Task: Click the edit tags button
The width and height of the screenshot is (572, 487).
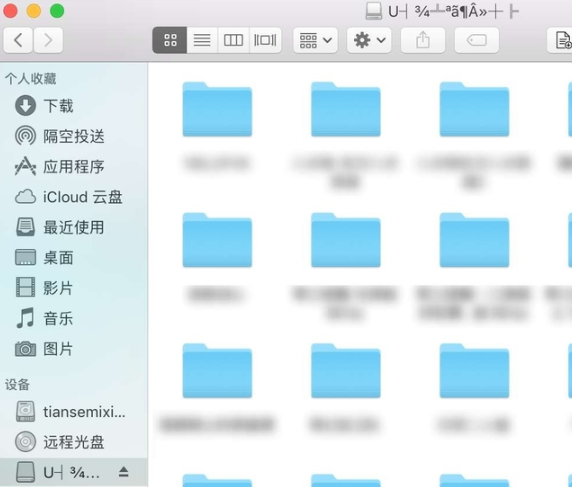Action: point(476,40)
